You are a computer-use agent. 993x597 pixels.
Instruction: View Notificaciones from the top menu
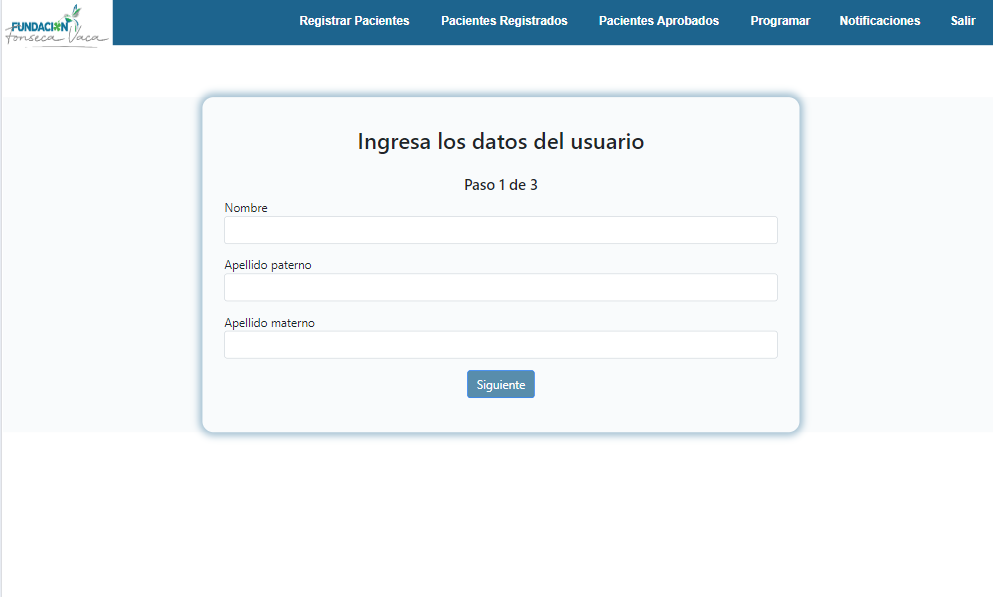[x=879, y=21]
